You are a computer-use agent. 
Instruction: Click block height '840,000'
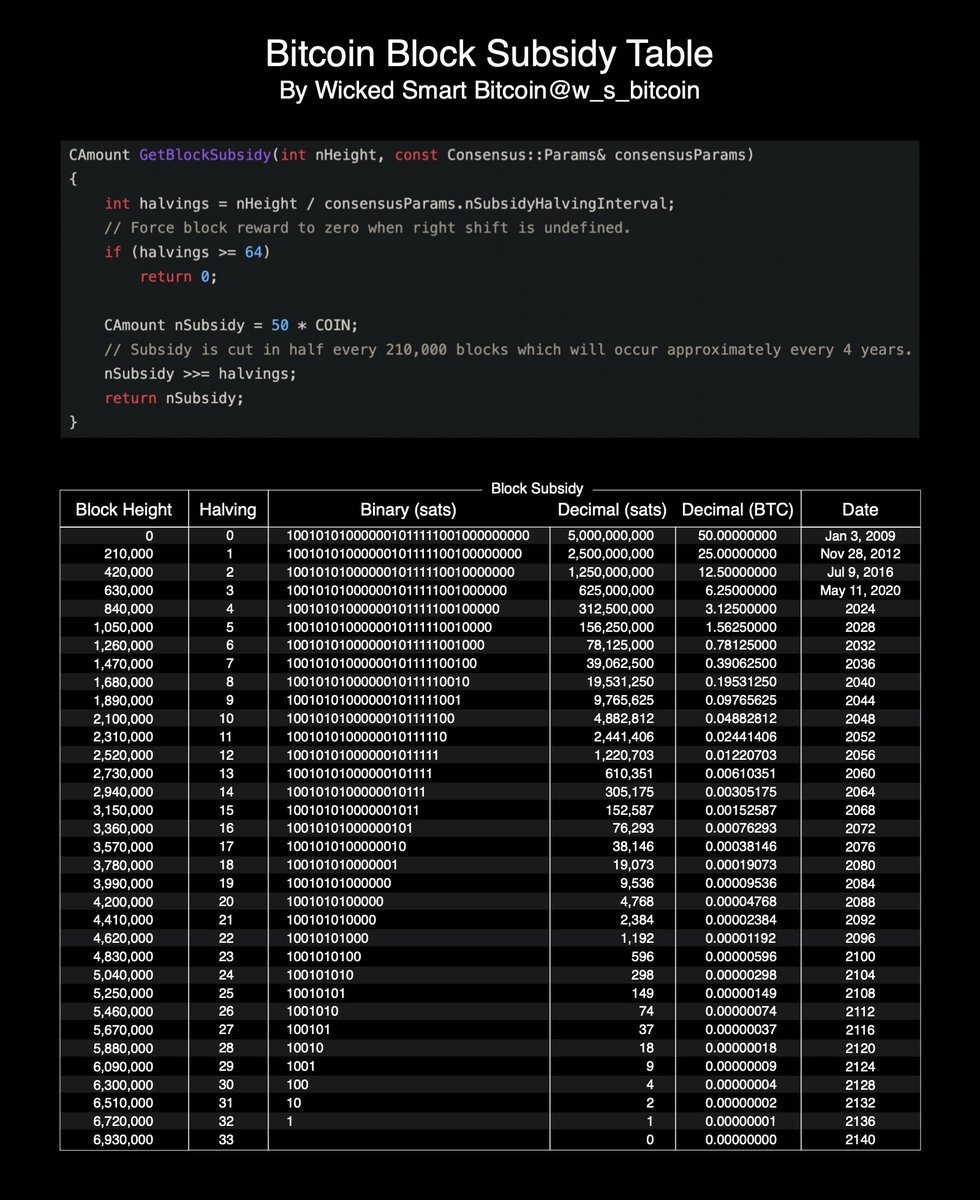tap(128, 609)
